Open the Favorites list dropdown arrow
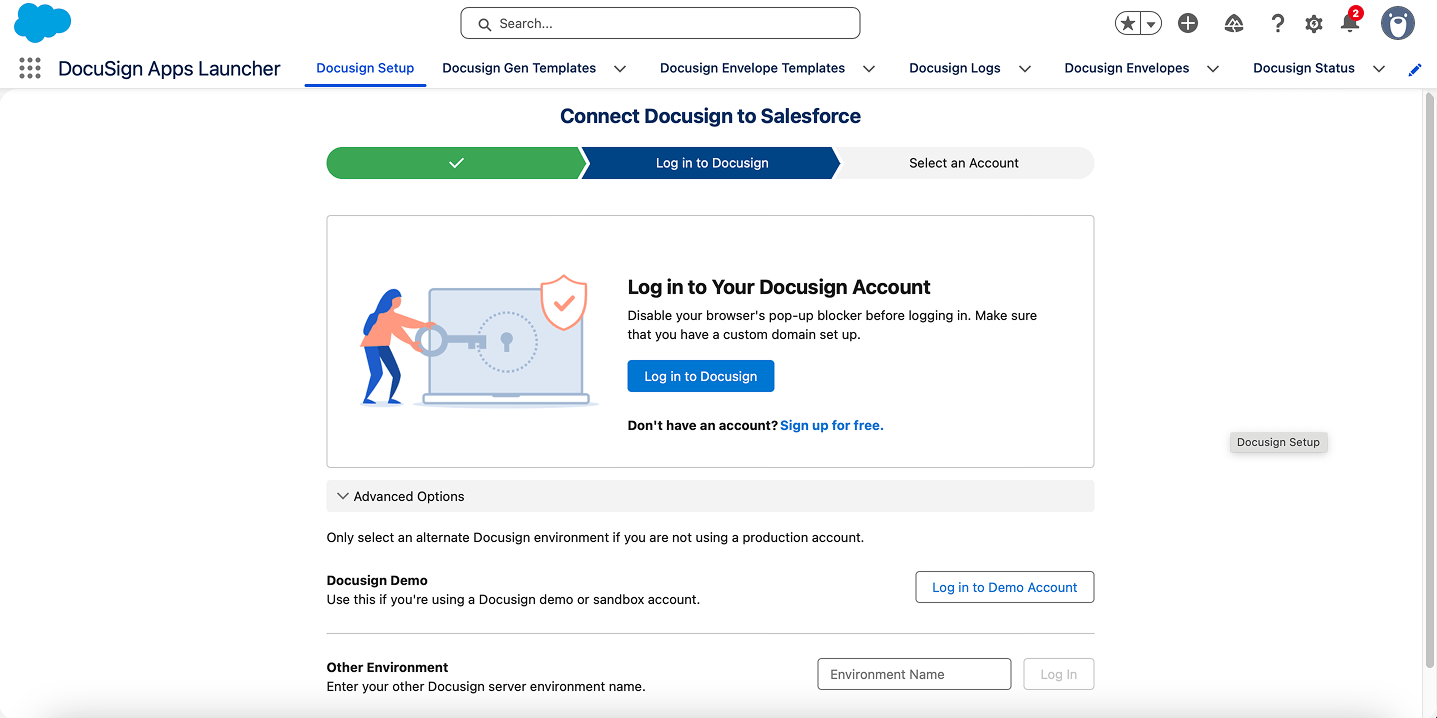The height and width of the screenshot is (718, 1437). tap(1151, 24)
